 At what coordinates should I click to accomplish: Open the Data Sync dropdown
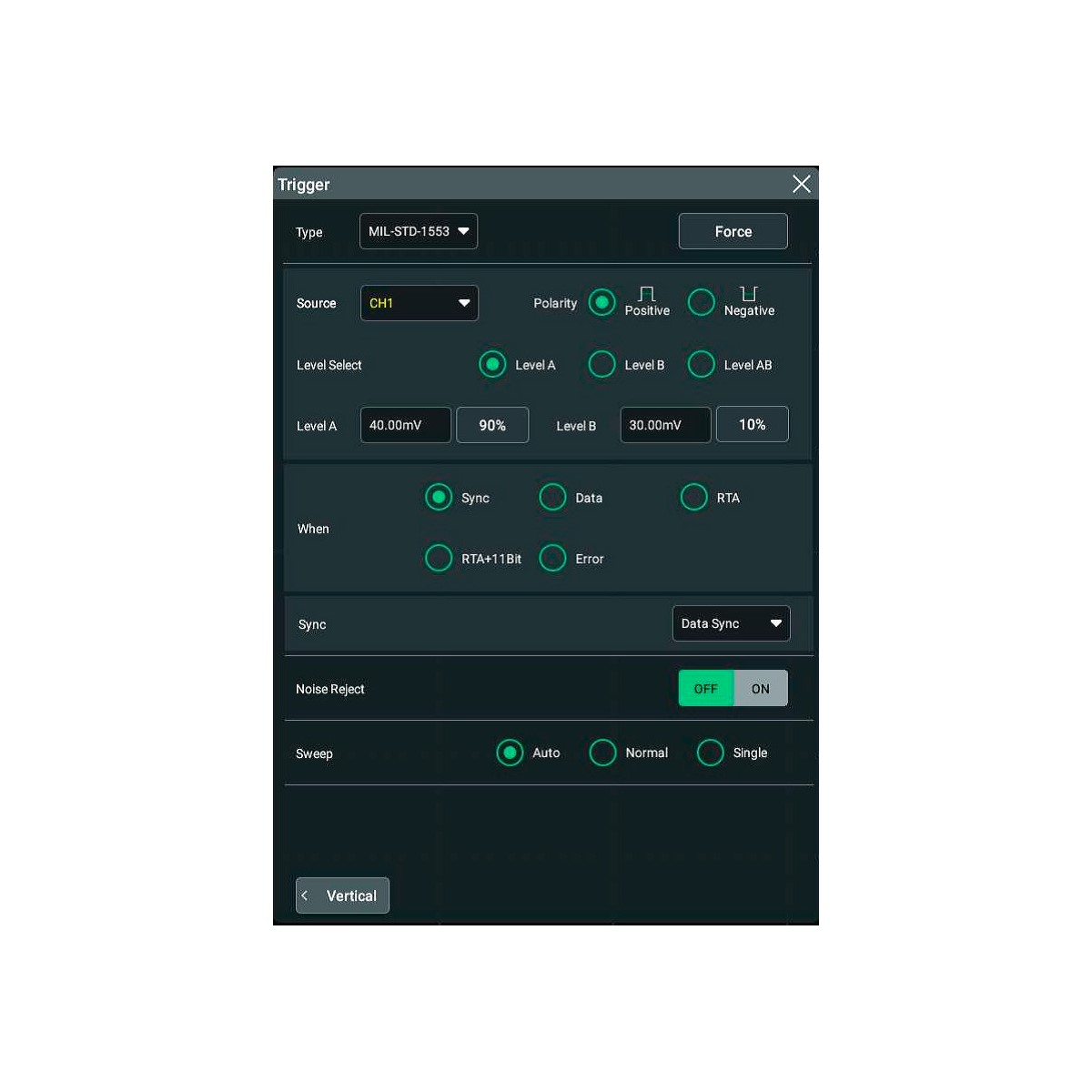pyautogui.click(x=731, y=623)
